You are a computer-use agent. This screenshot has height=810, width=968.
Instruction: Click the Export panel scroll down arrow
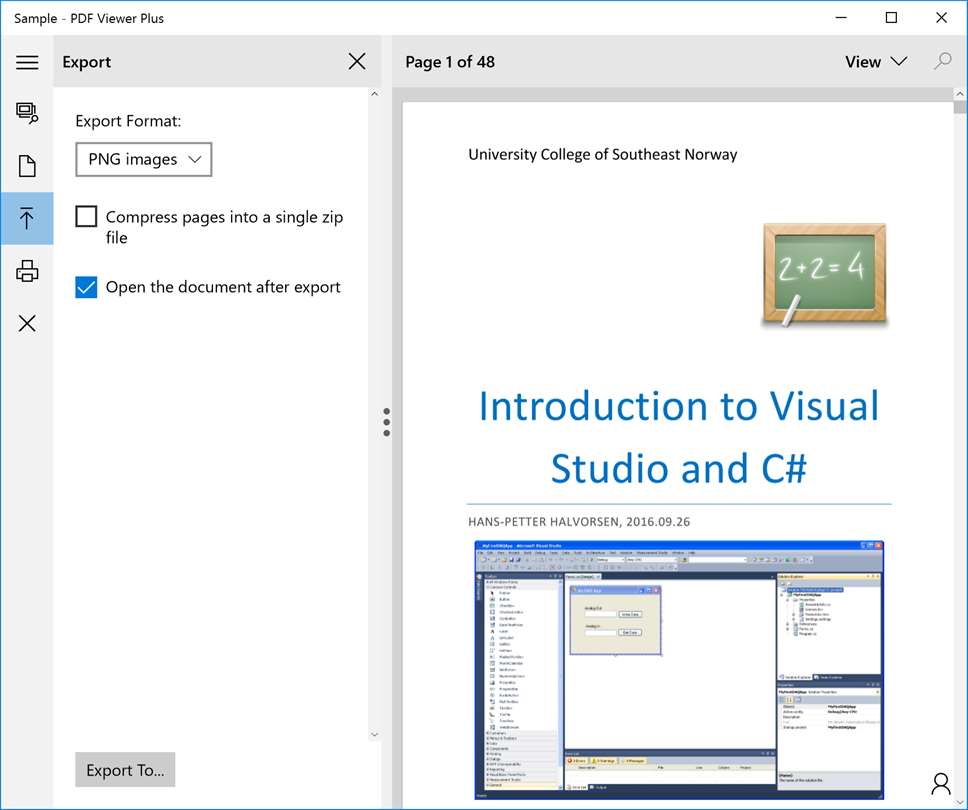374,735
